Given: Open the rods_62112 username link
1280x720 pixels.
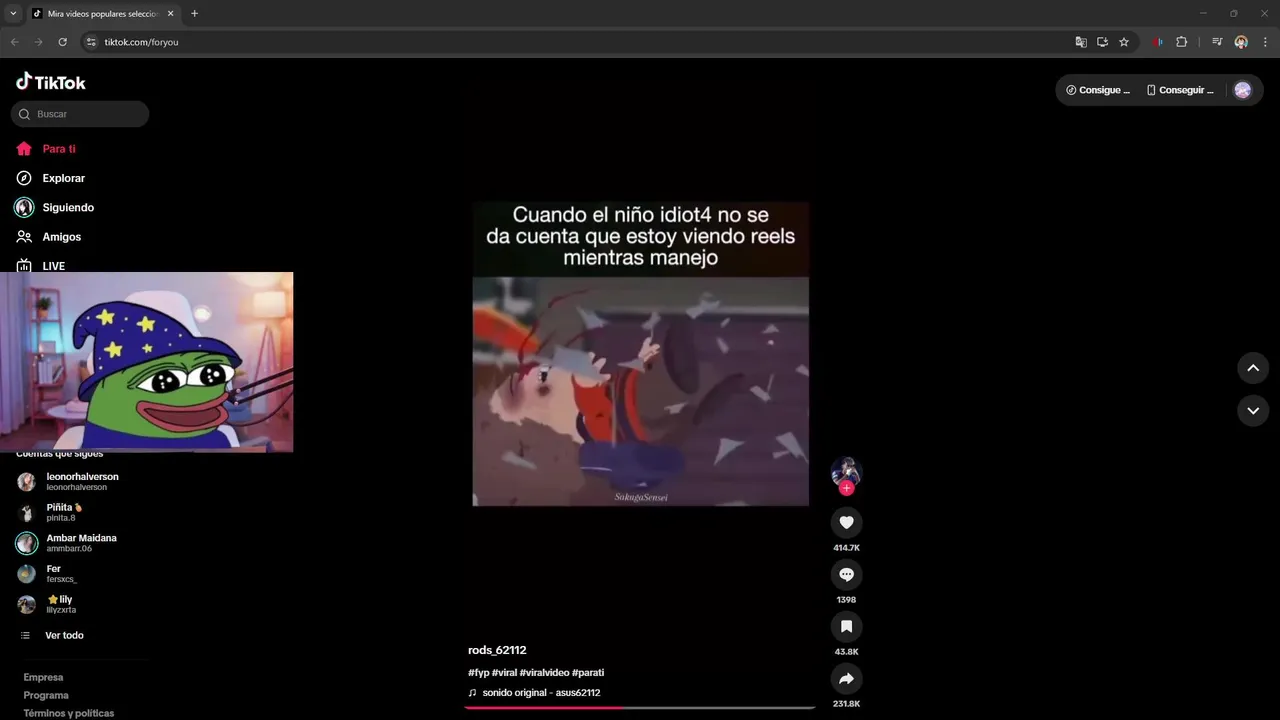Looking at the screenshot, I should coord(497,650).
